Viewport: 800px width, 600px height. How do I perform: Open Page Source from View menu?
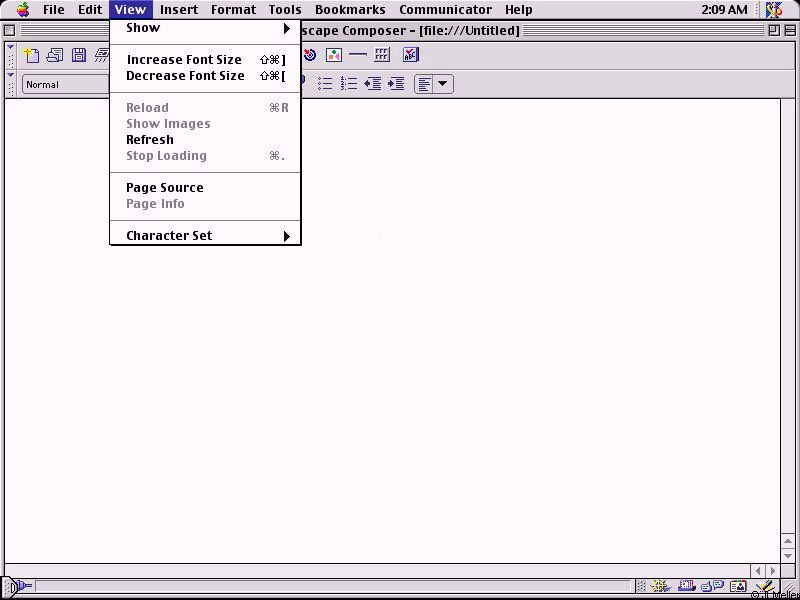tap(205, 188)
